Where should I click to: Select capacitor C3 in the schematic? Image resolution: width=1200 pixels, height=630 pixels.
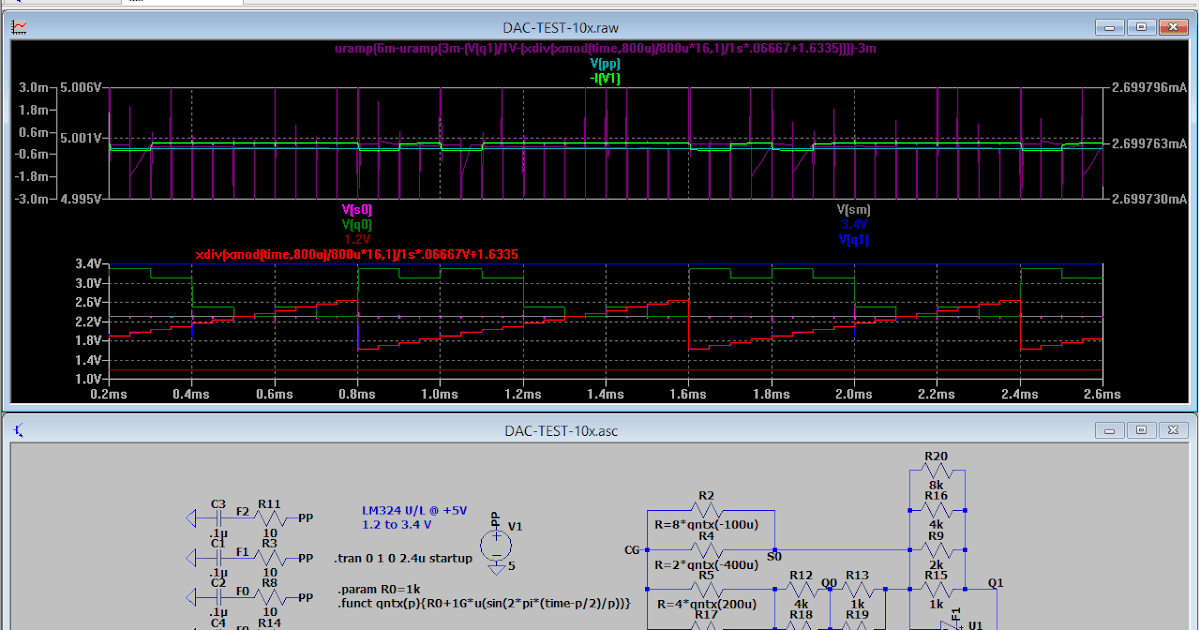220,516
